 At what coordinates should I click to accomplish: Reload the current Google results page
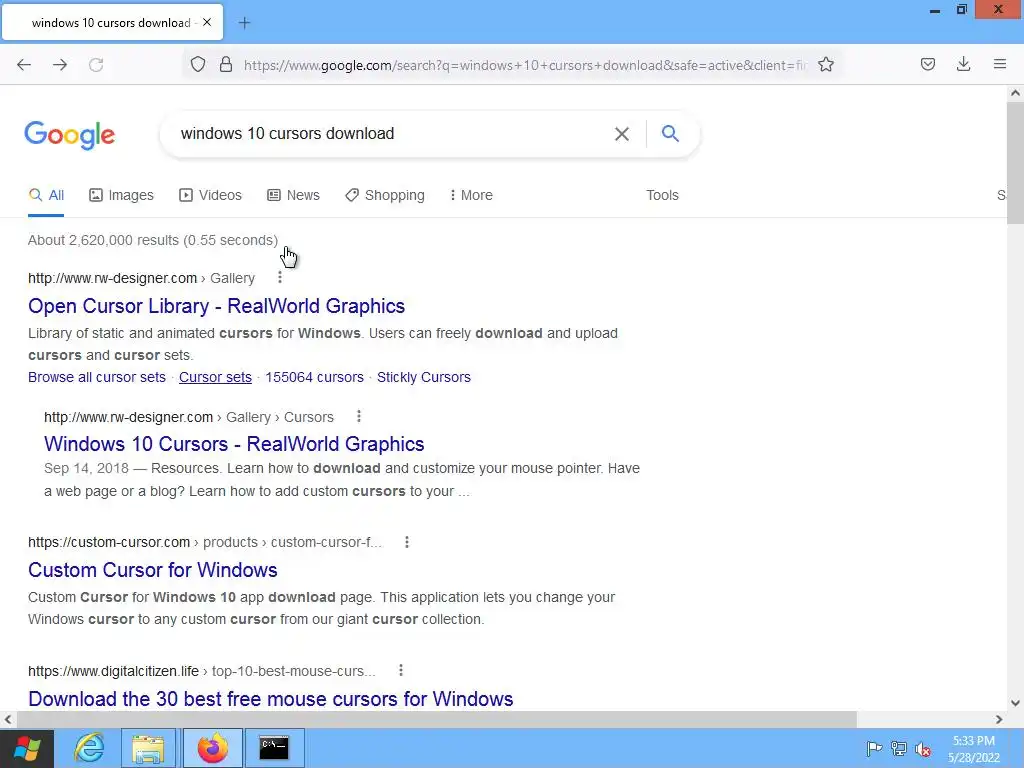(x=96, y=65)
